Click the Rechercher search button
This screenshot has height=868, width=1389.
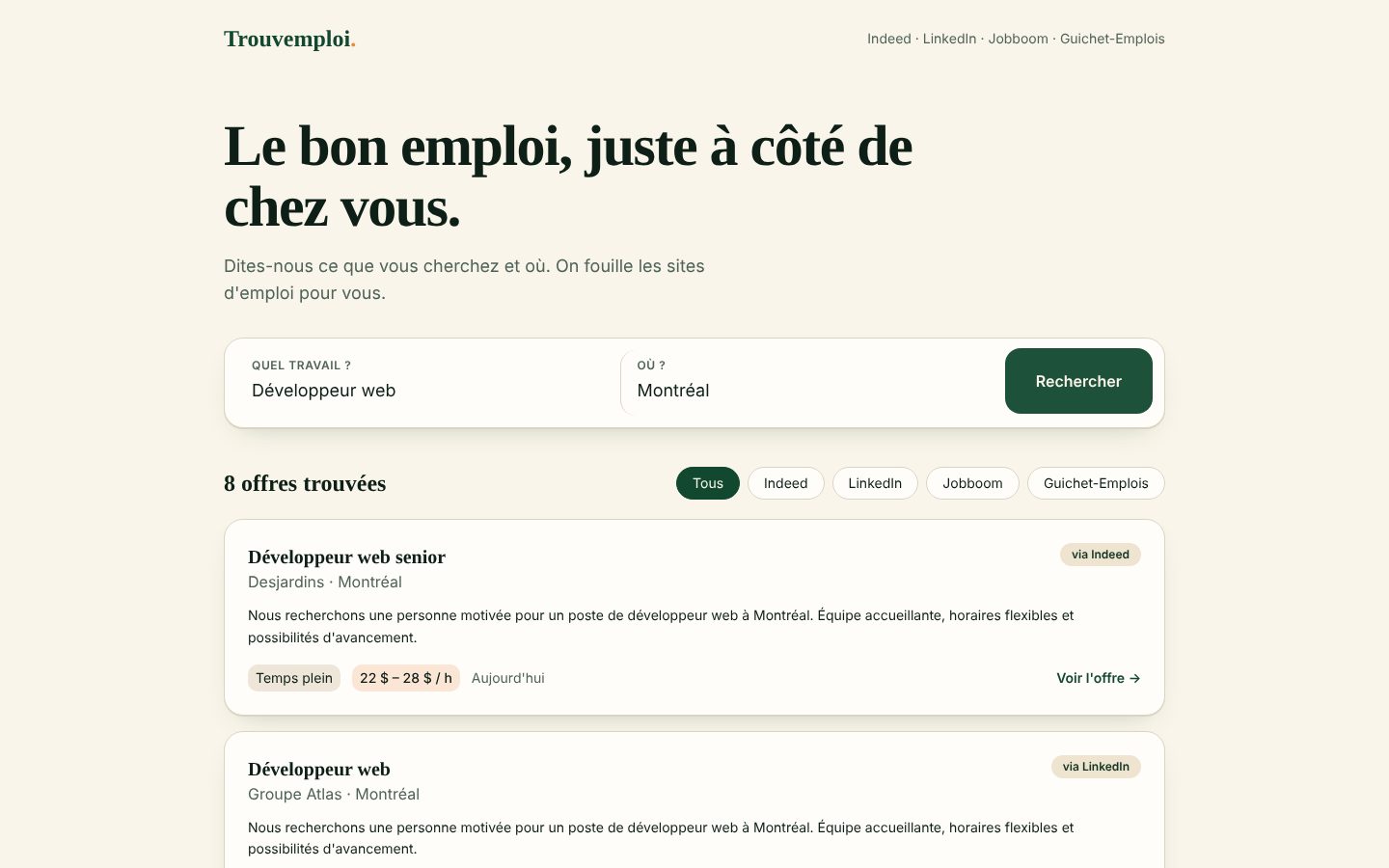pos(1078,381)
